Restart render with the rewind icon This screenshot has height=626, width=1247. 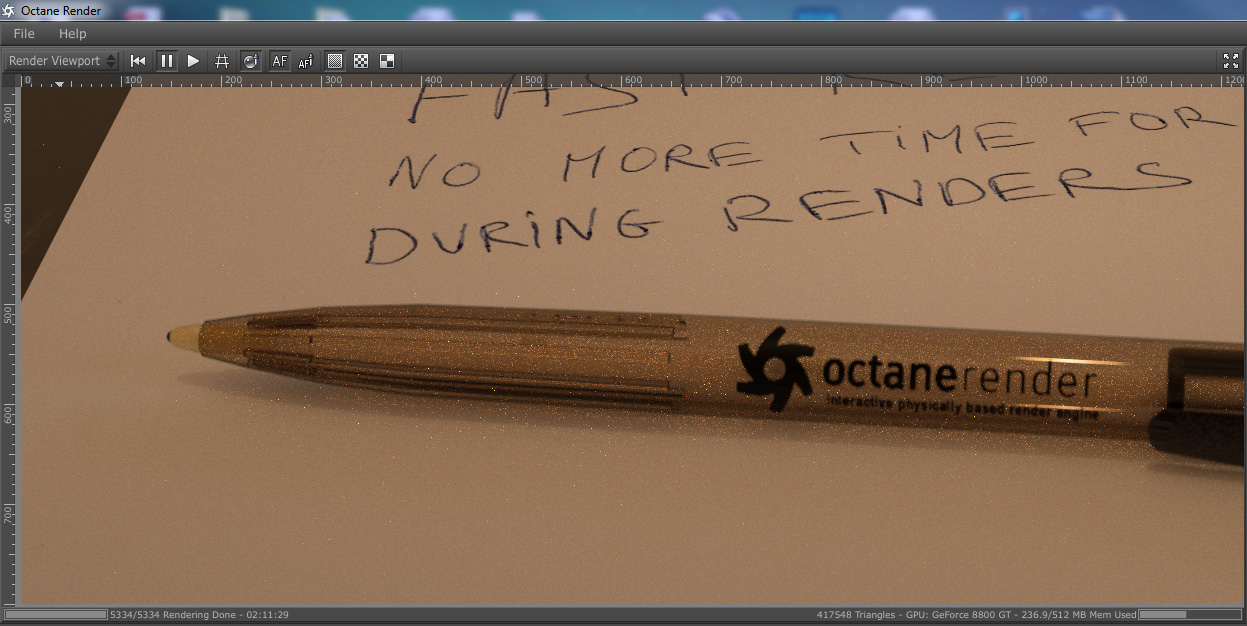(138, 61)
